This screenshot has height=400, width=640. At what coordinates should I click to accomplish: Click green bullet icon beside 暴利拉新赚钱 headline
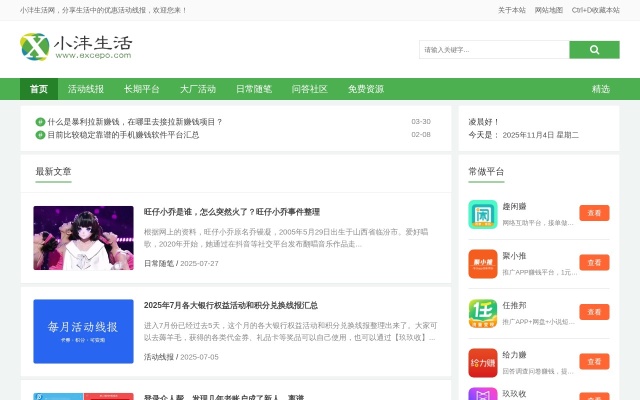click(x=40, y=122)
